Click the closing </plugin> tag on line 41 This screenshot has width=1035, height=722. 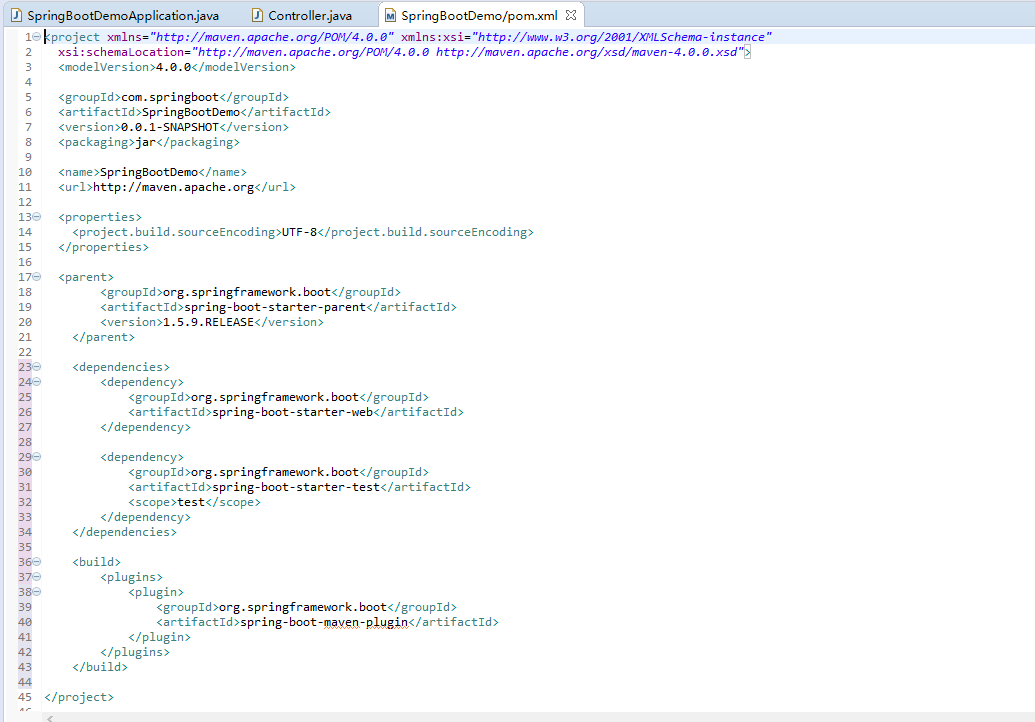click(159, 637)
